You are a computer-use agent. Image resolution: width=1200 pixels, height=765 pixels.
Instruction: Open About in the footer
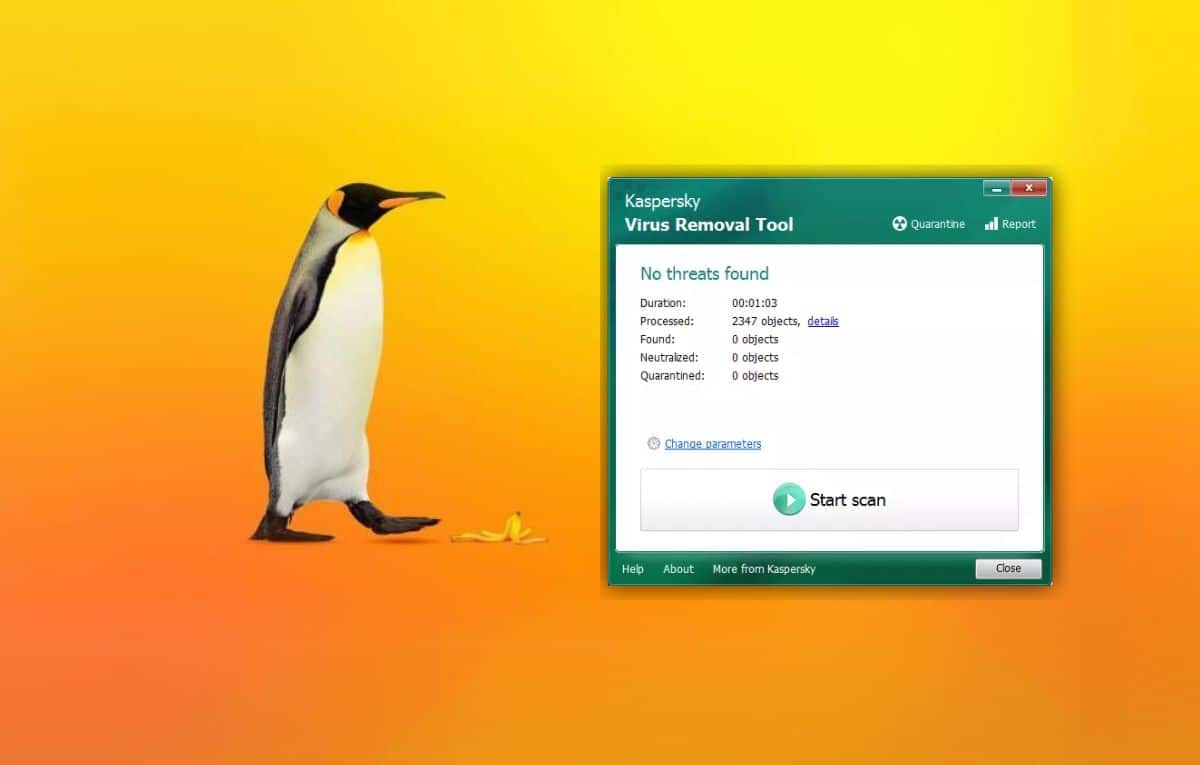tap(678, 569)
